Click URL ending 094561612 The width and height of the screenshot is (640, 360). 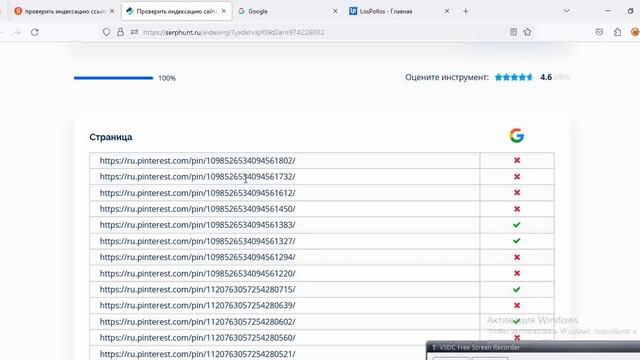197,193
